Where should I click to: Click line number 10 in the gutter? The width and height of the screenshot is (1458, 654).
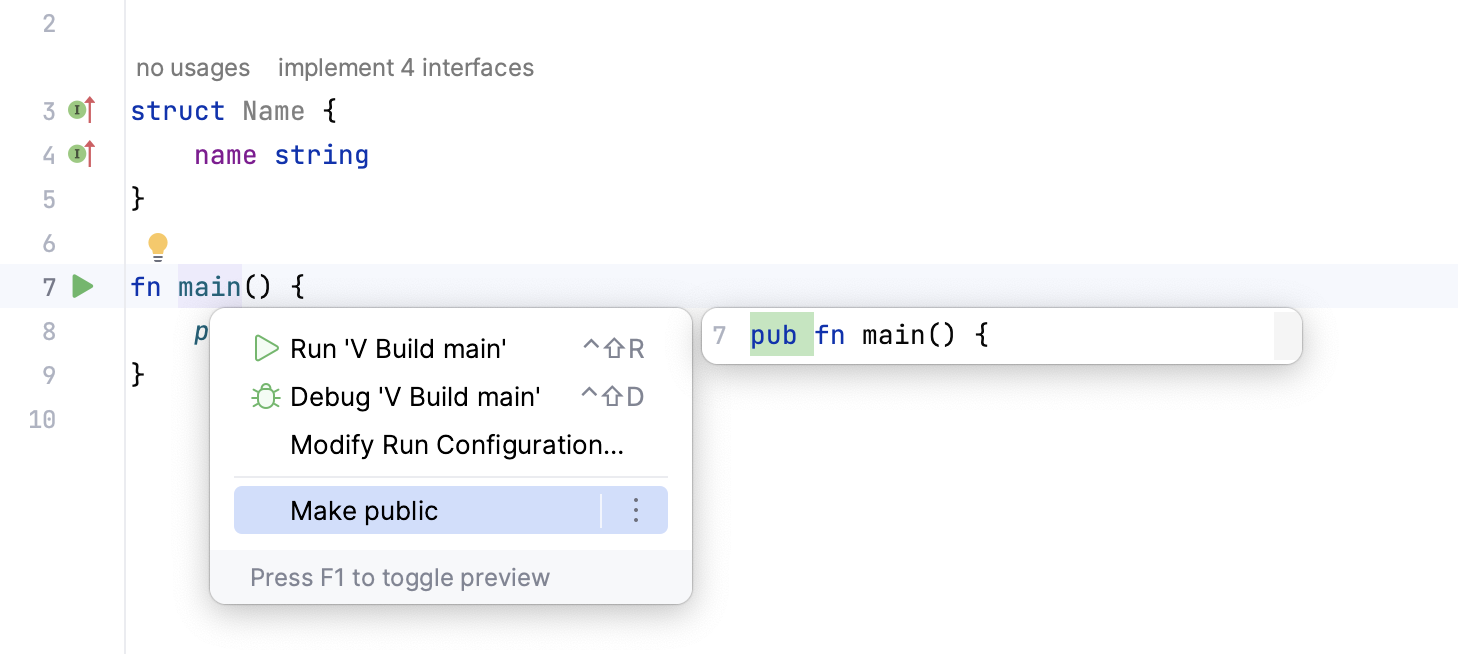pyautogui.click(x=42, y=419)
